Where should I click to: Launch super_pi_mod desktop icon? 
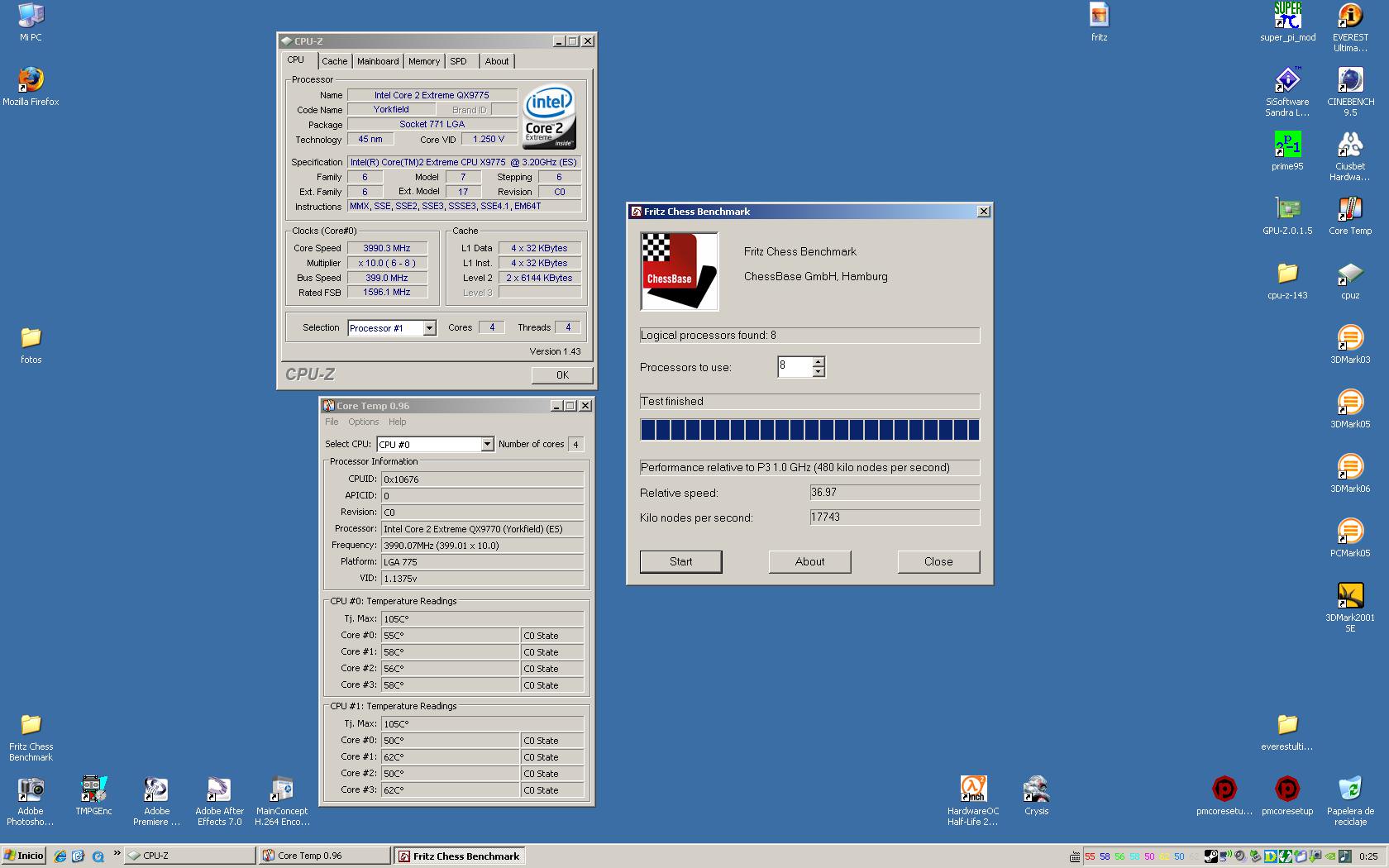tap(1287, 21)
